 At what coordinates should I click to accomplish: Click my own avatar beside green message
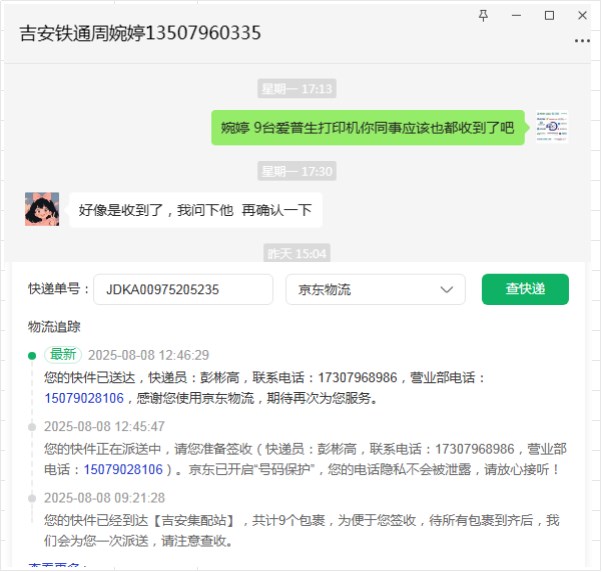(552, 127)
